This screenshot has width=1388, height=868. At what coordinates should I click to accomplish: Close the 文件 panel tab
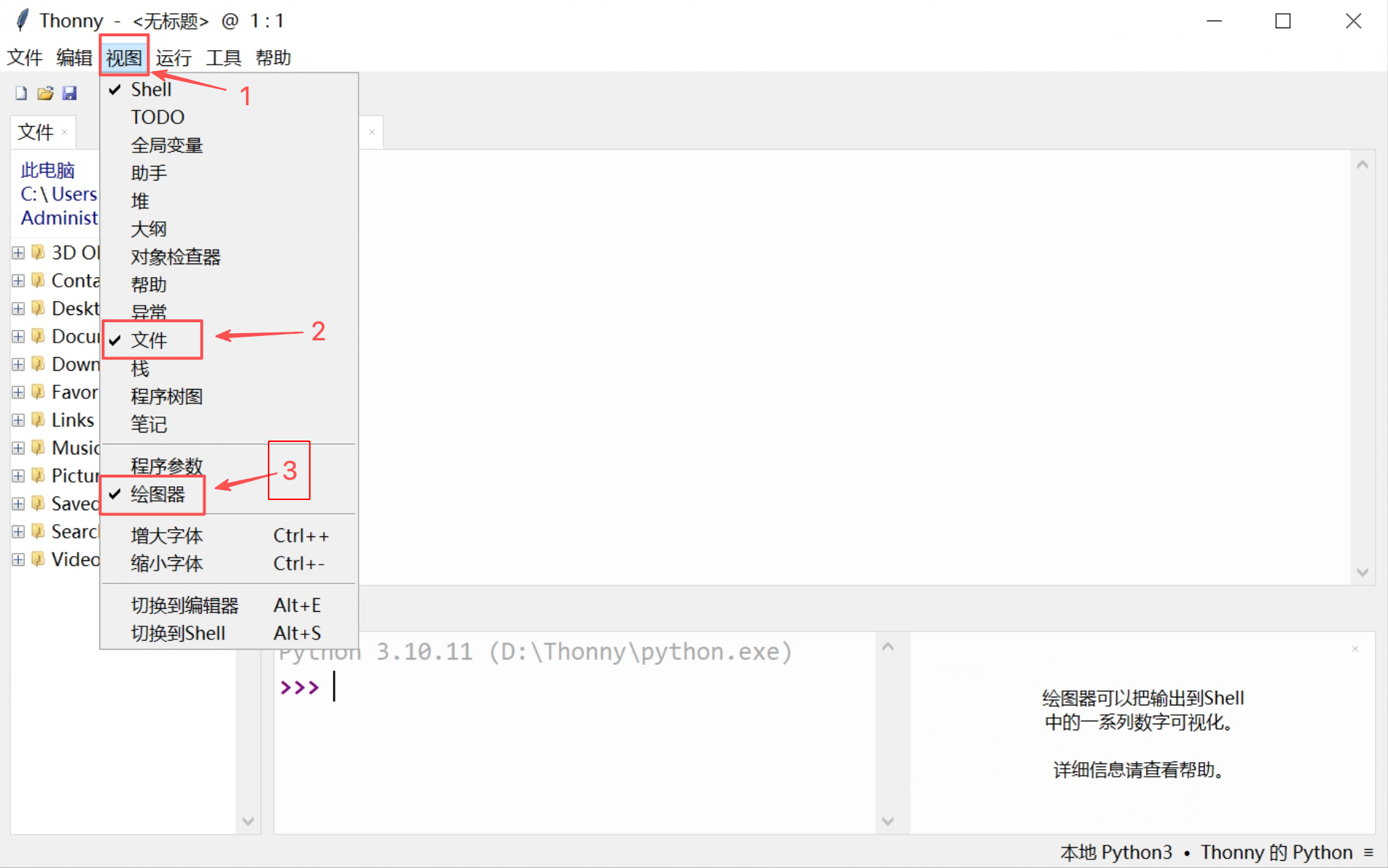coord(65,132)
